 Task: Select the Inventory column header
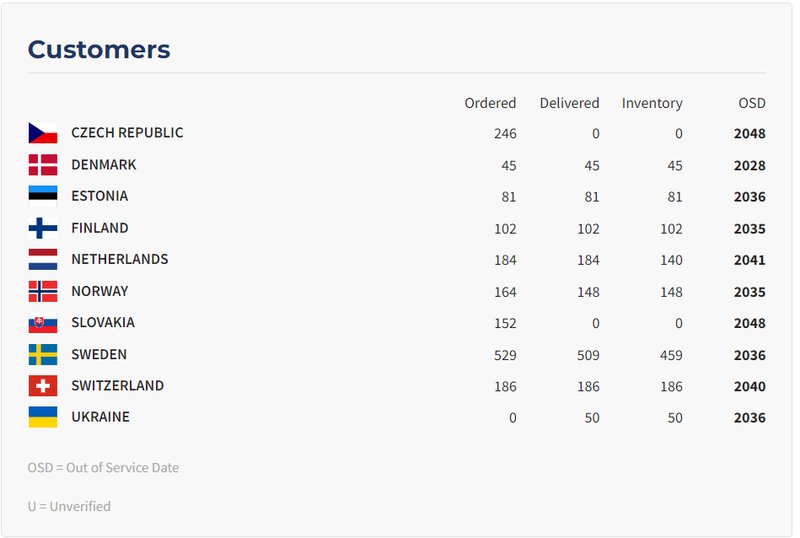(652, 104)
